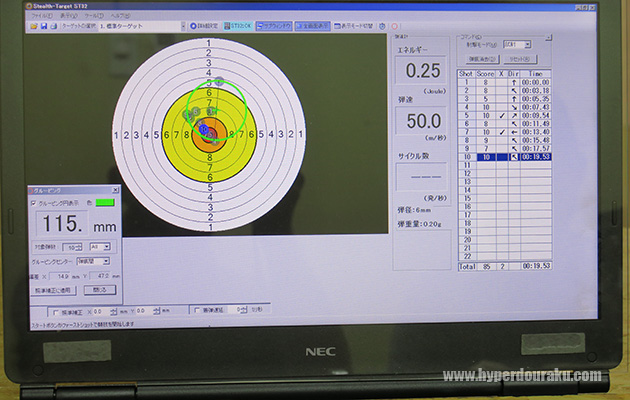Screen dimensions: 630x400
Task: Open the ヘルプ menu
Action: point(117,16)
